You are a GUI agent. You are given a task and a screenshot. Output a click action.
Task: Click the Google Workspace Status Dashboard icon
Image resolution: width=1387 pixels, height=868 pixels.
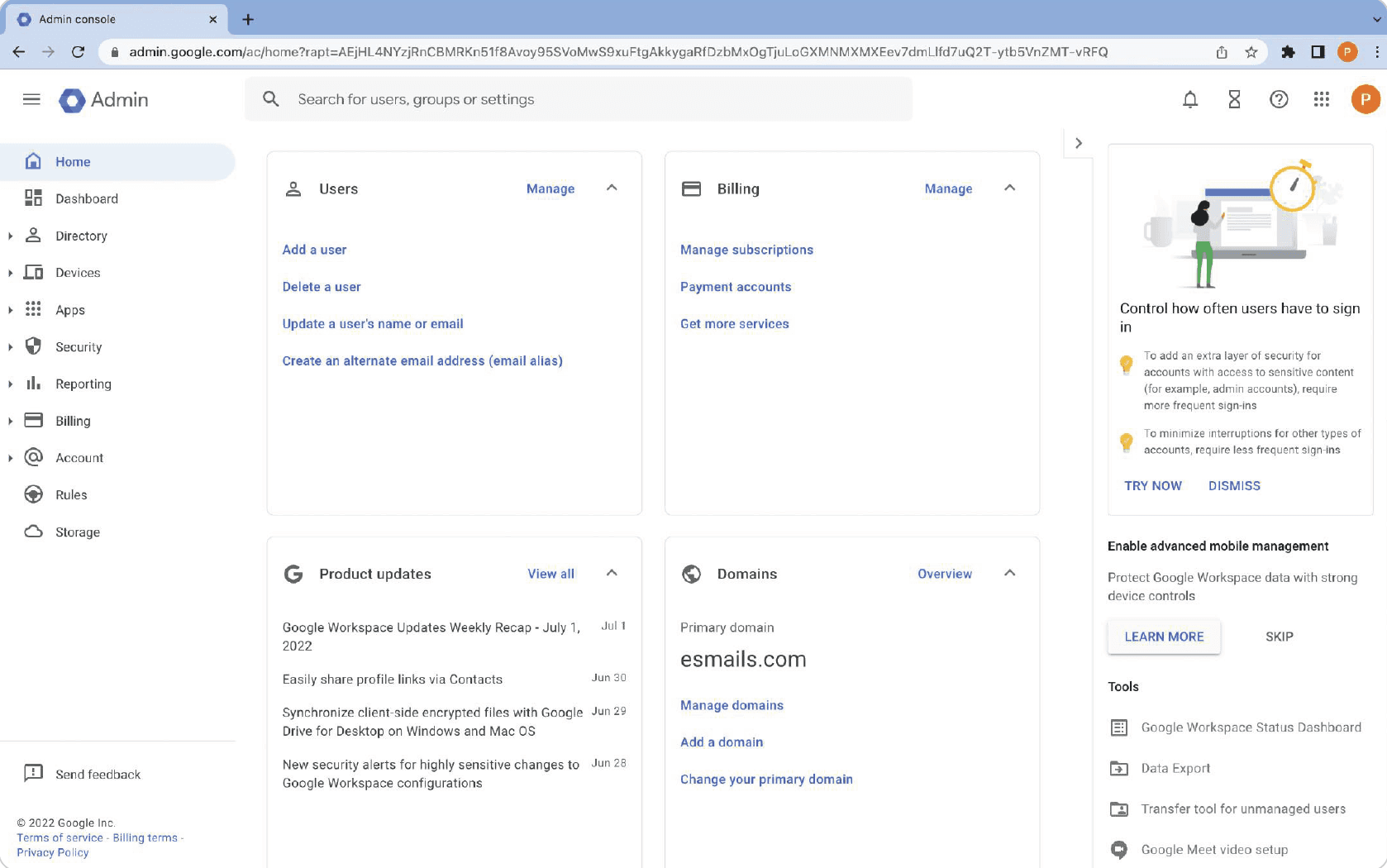(x=1118, y=727)
